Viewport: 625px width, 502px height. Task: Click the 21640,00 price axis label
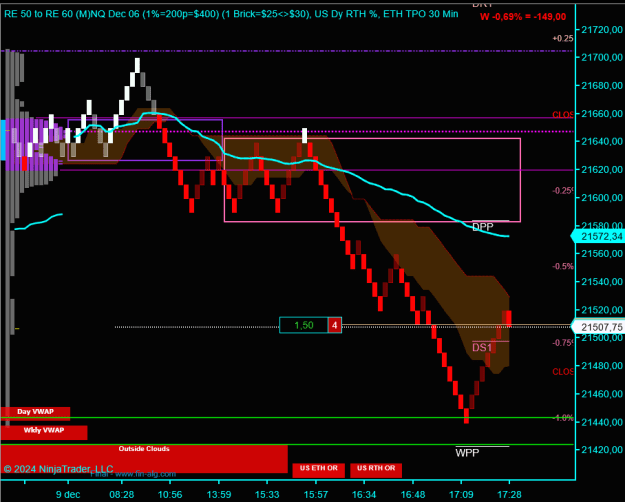(602, 142)
